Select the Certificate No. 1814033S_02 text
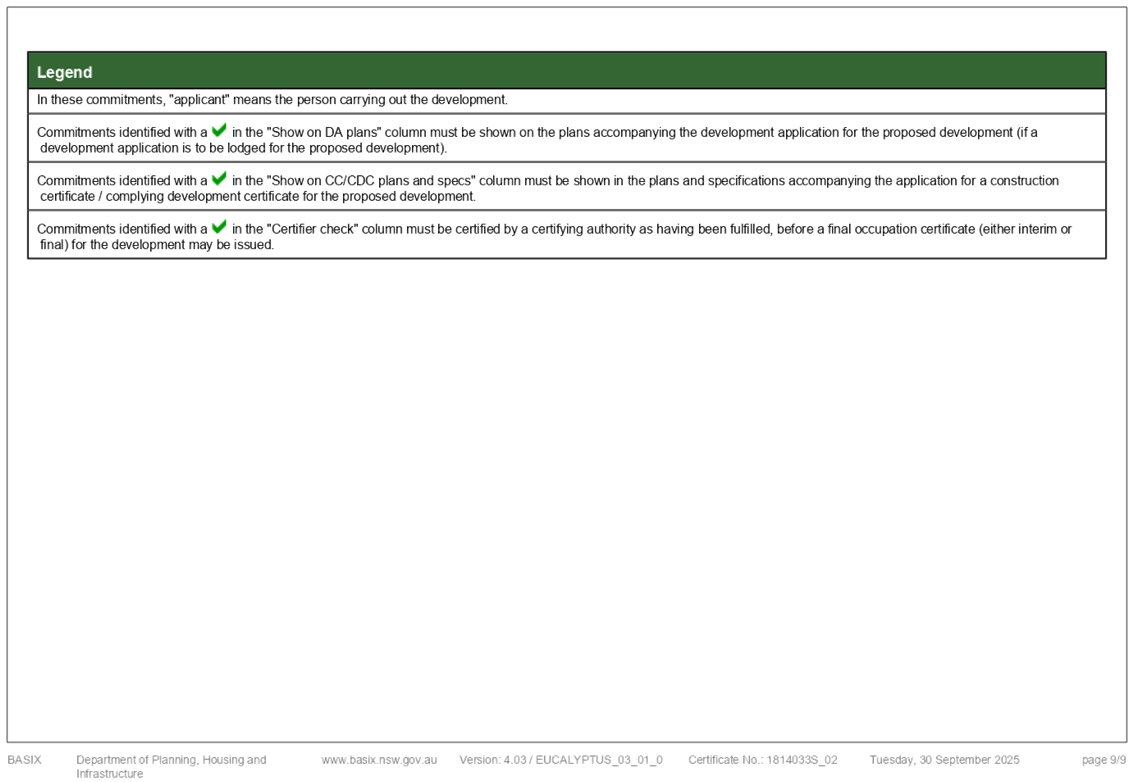1134x782 pixels. point(762,760)
